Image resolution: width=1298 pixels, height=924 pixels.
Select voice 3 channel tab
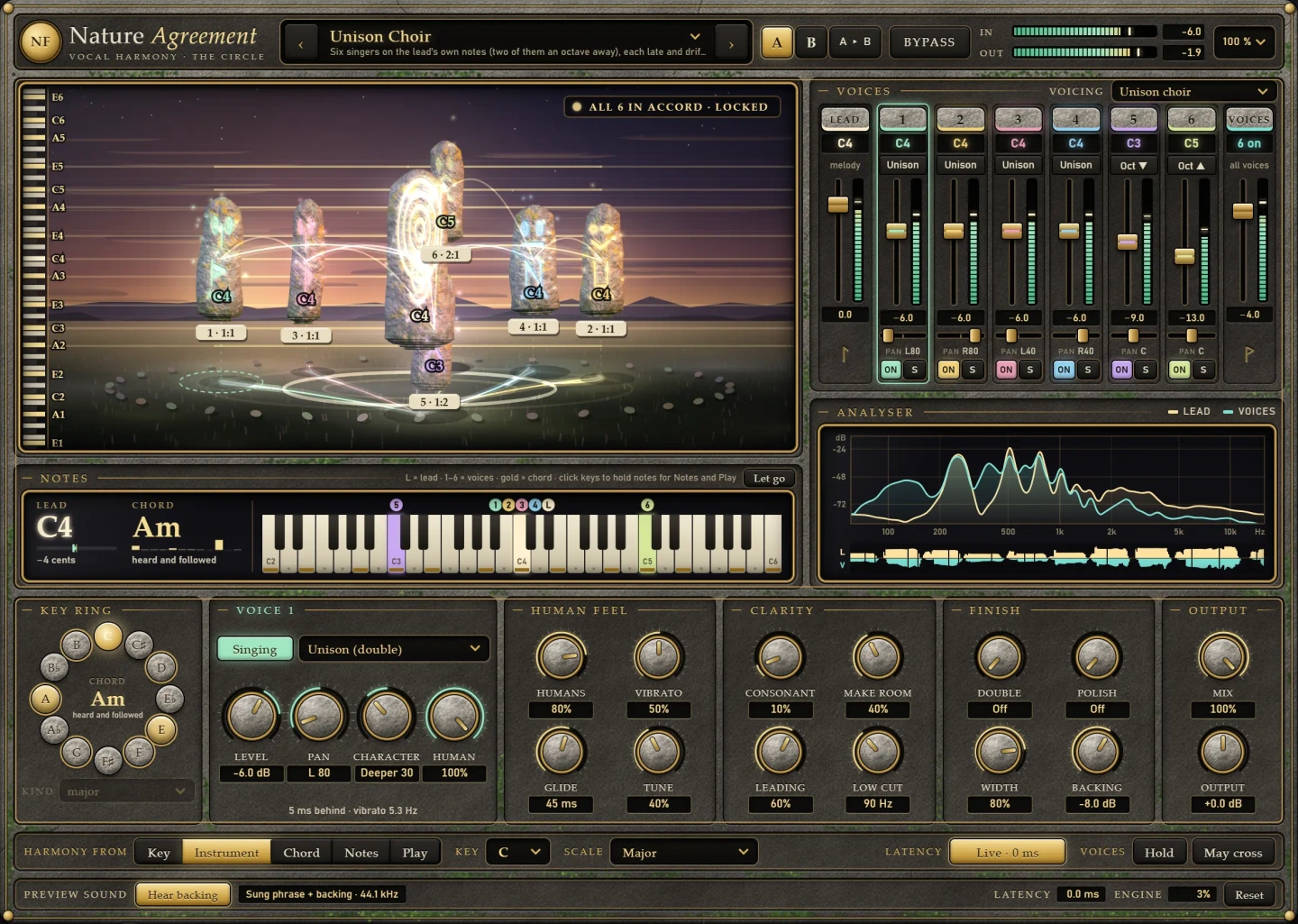(x=1018, y=119)
